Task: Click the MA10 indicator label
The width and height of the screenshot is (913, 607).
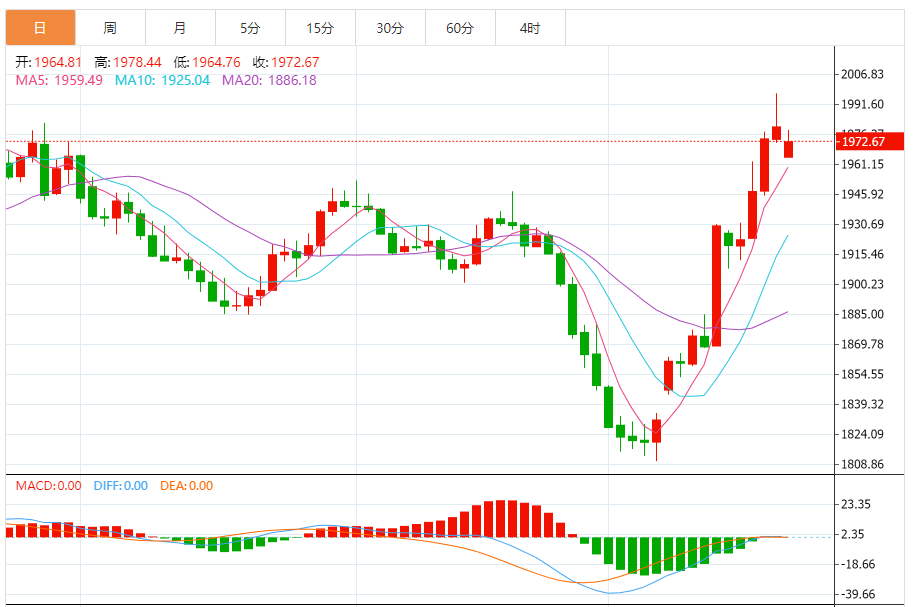Action: click(x=162, y=80)
